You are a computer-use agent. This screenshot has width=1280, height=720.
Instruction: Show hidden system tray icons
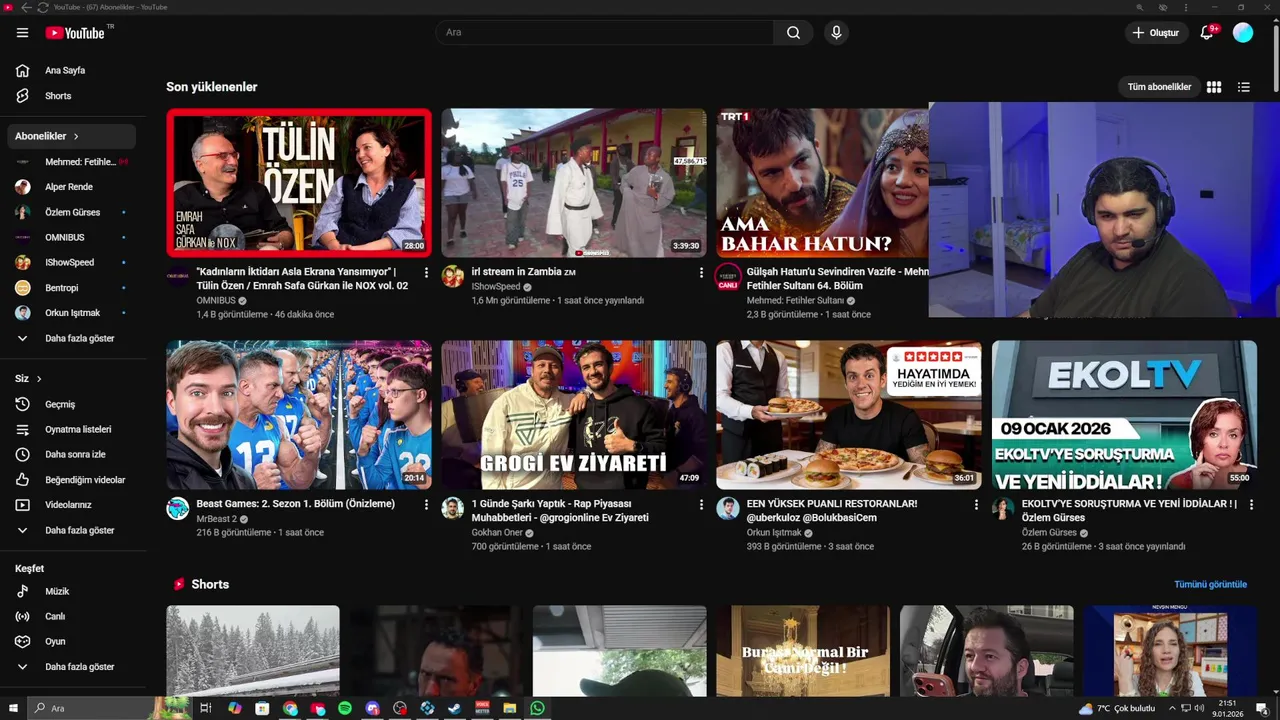point(1172,708)
